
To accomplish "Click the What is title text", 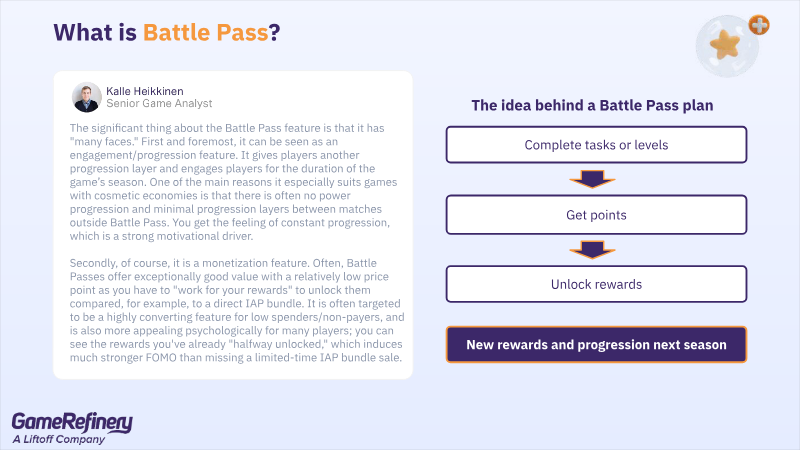I will (x=95, y=32).
